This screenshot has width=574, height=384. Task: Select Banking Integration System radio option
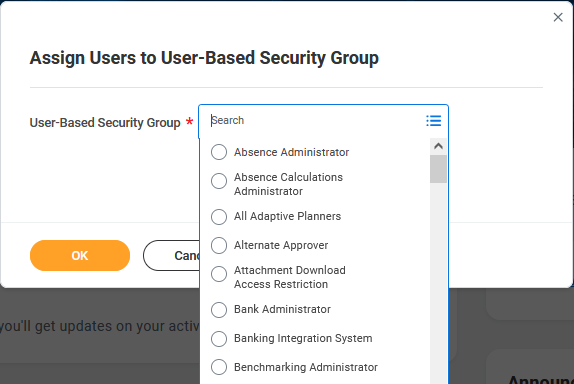pos(219,339)
